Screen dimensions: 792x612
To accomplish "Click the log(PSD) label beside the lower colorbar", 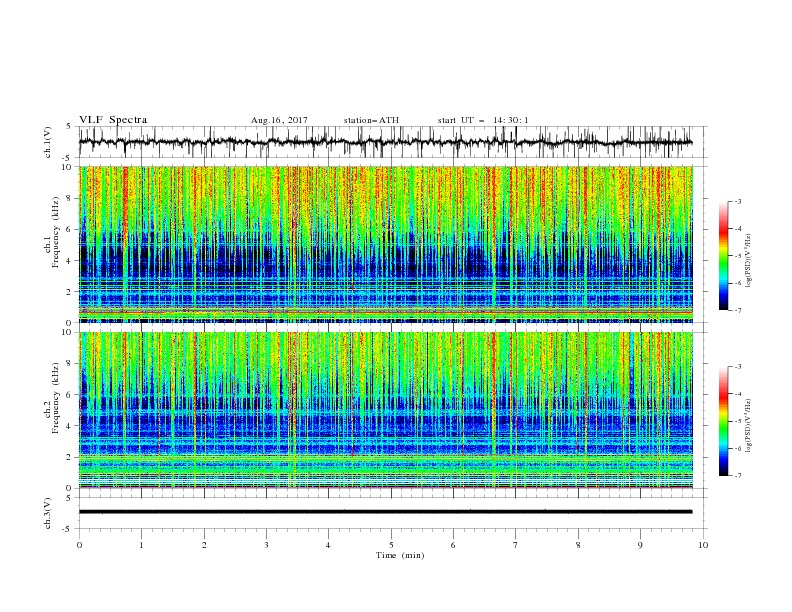I will pyautogui.click(x=750, y=425).
